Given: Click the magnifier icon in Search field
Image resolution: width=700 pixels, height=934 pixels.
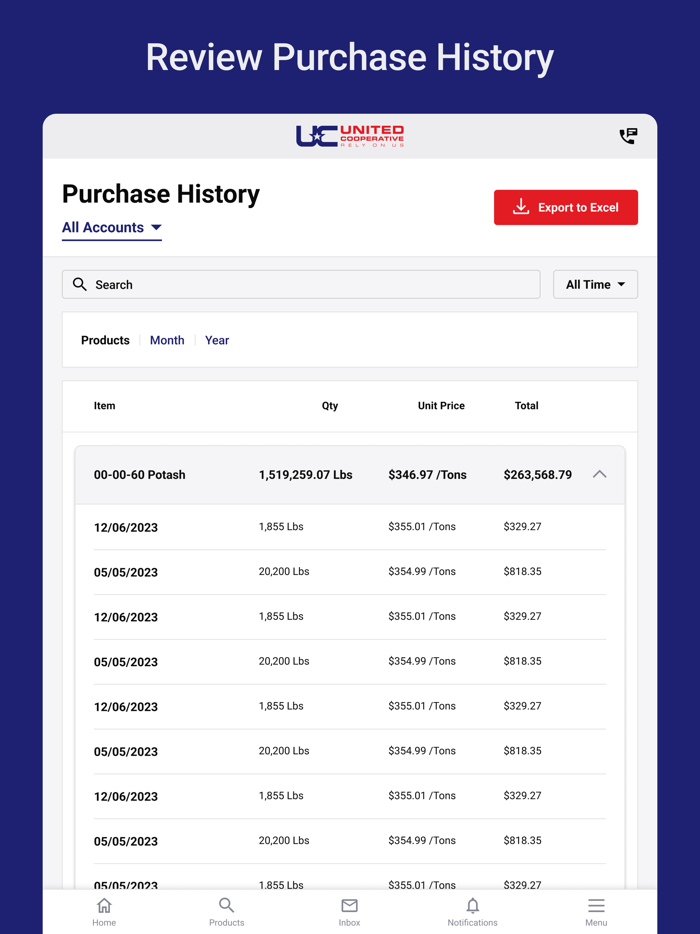Looking at the screenshot, I should point(79,284).
